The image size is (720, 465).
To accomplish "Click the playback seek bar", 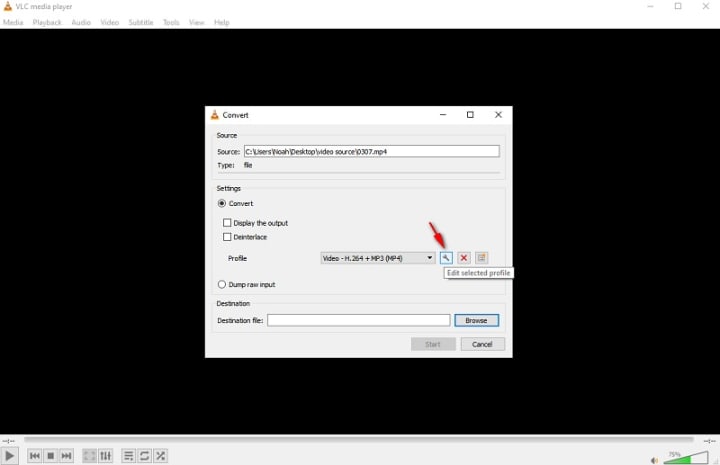I will [x=359, y=440].
